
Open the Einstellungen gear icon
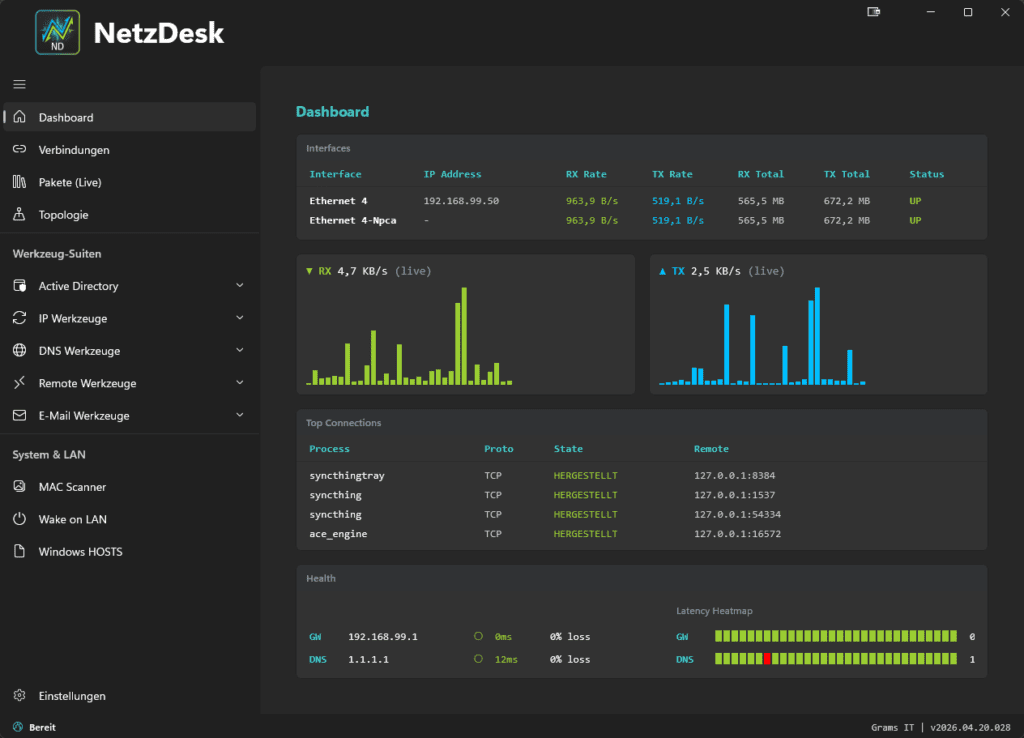click(x=19, y=696)
